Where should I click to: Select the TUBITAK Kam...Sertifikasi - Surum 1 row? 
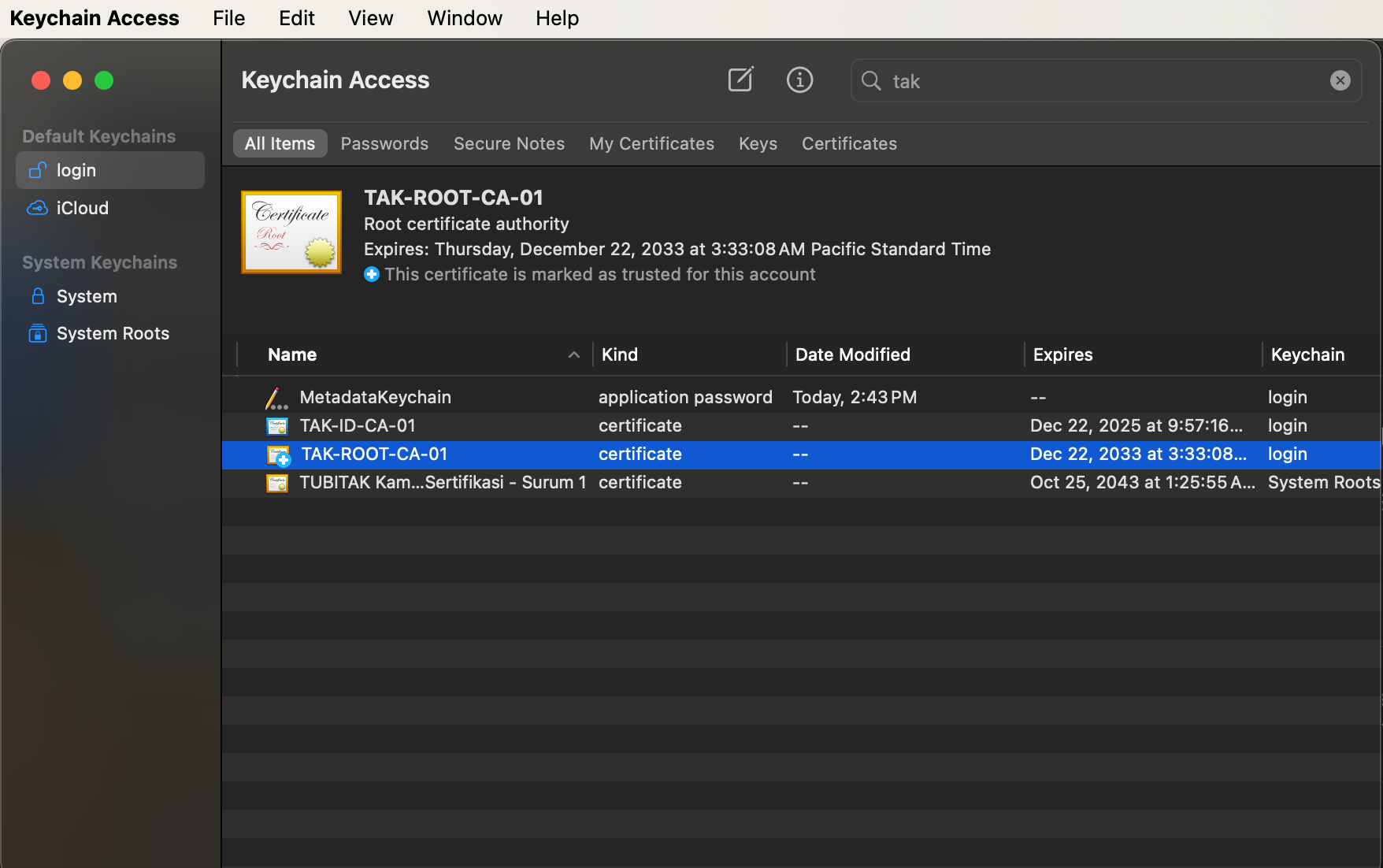tap(802, 482)
